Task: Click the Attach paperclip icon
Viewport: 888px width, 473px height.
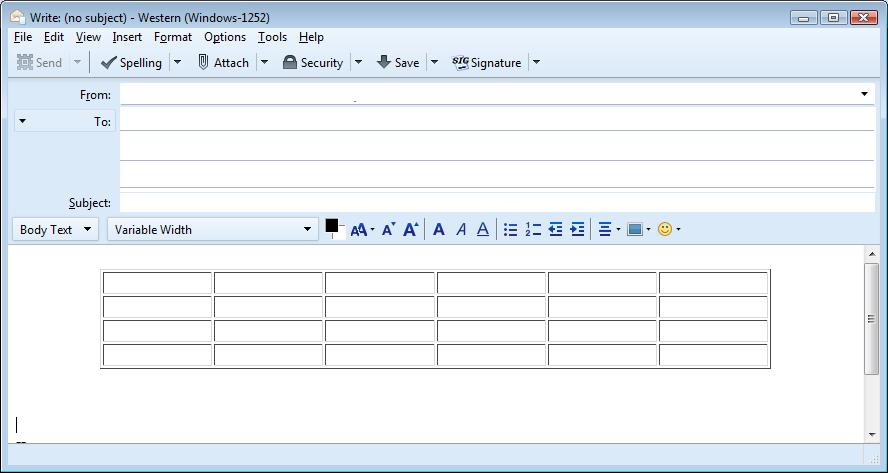Action: click(203, 62)
